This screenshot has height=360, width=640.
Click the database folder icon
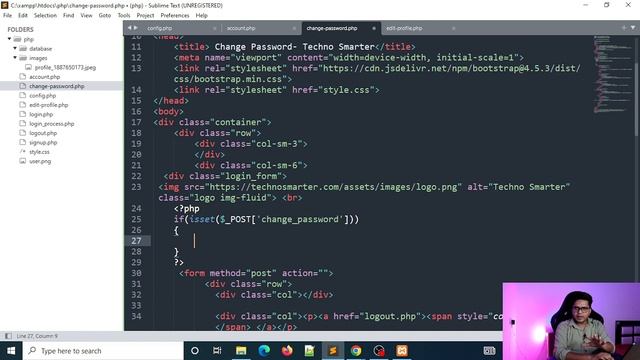click(x=23, y=49)
